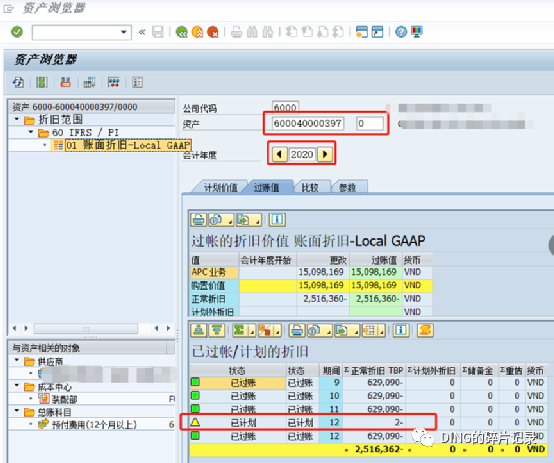
Task: Click the green Enter checkmark icon
Action: (17, 32)
